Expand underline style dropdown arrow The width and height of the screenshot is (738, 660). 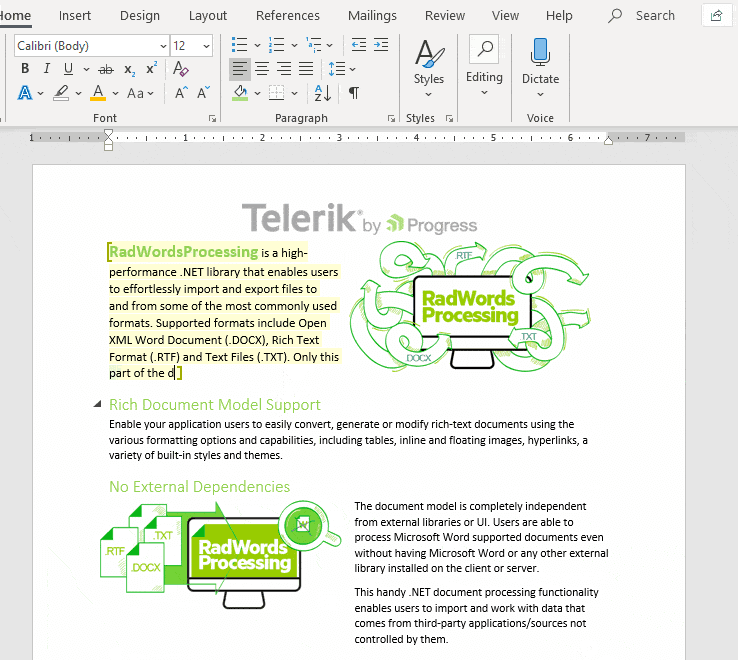[86, 69]
